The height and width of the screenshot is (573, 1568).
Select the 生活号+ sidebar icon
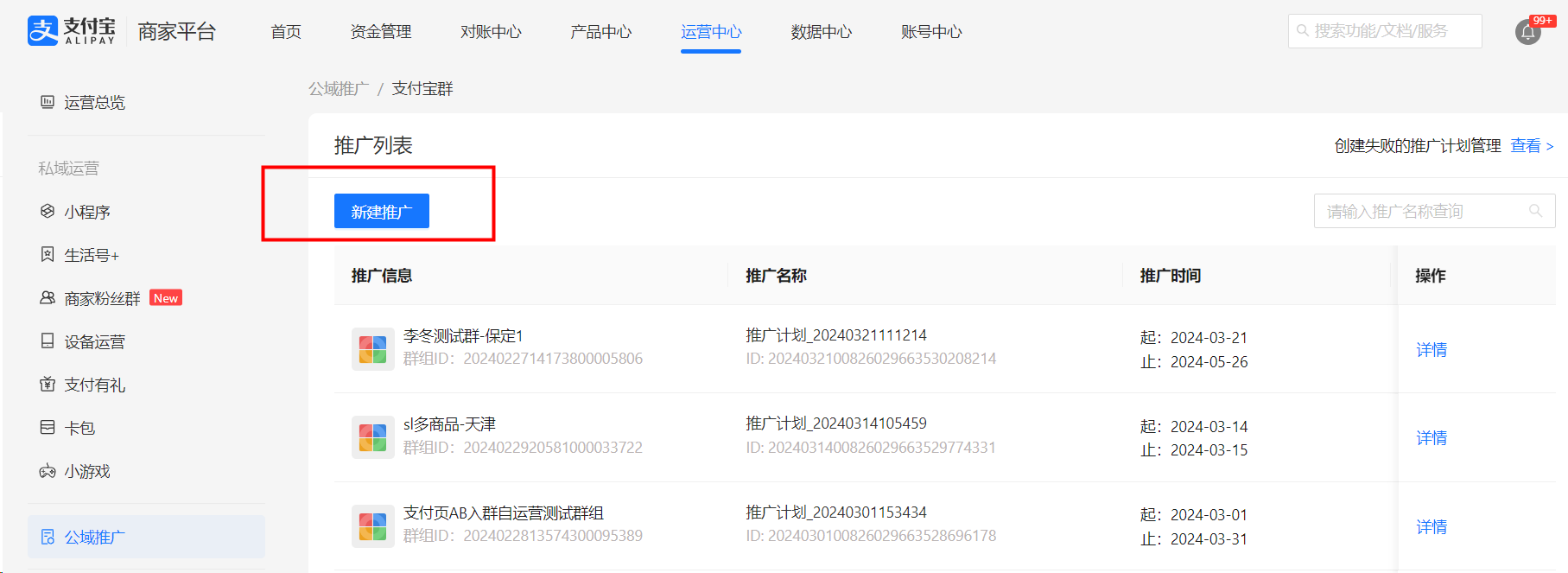pos(48,255)
